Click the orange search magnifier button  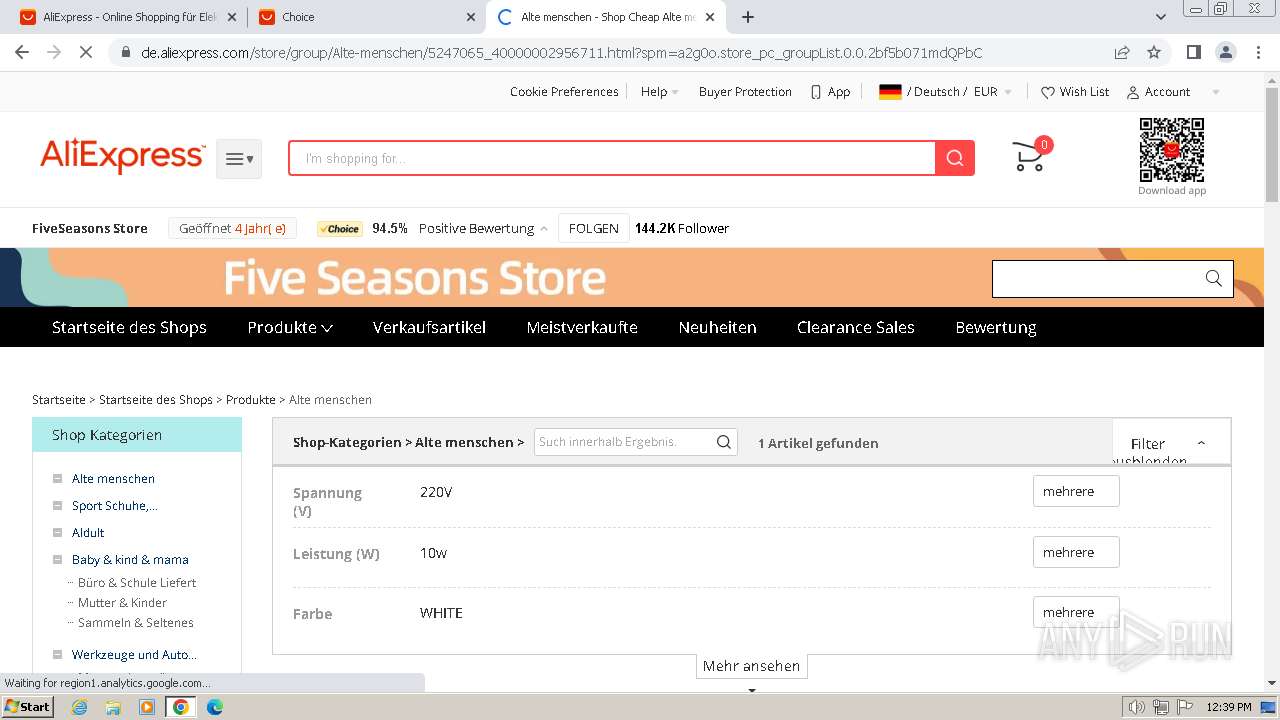(955, 158)
